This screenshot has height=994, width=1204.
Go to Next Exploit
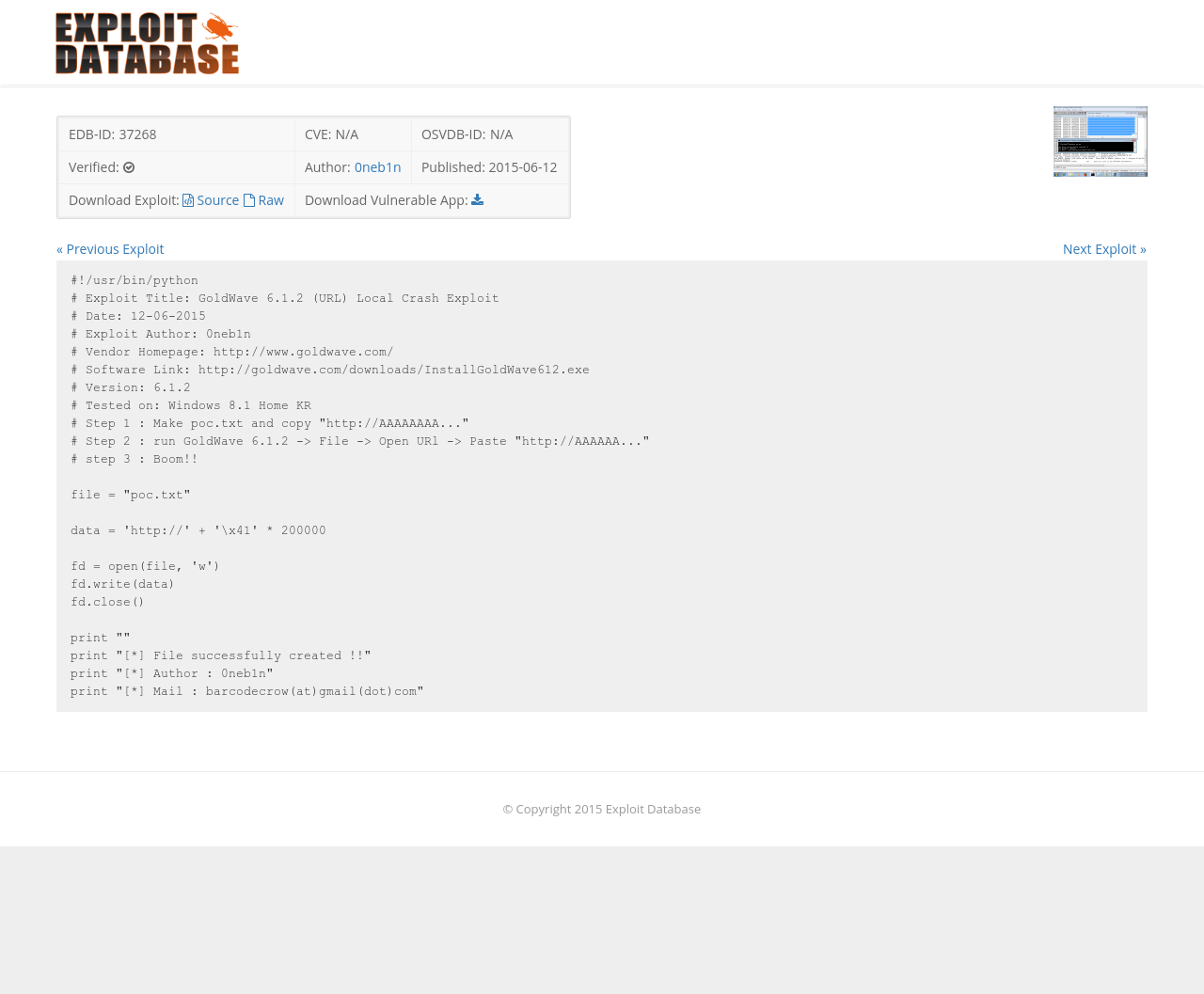[1104, 249]
